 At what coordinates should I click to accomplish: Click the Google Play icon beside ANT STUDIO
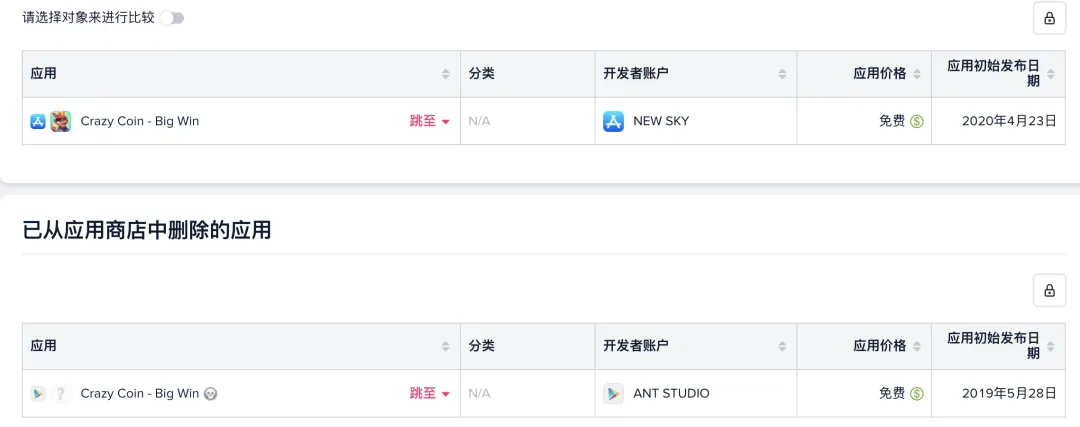[613, 393]
